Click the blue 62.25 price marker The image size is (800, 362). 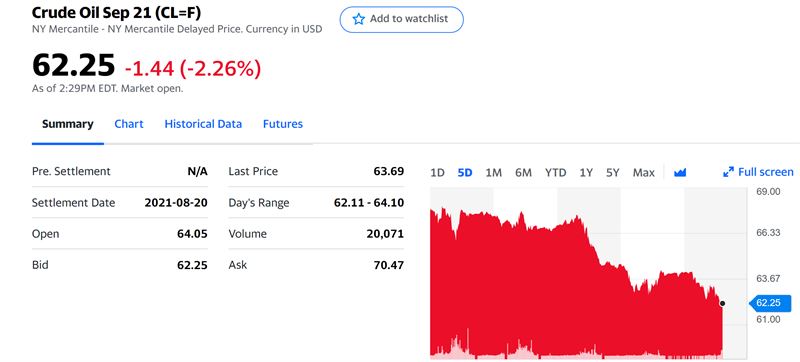[767, 303]
